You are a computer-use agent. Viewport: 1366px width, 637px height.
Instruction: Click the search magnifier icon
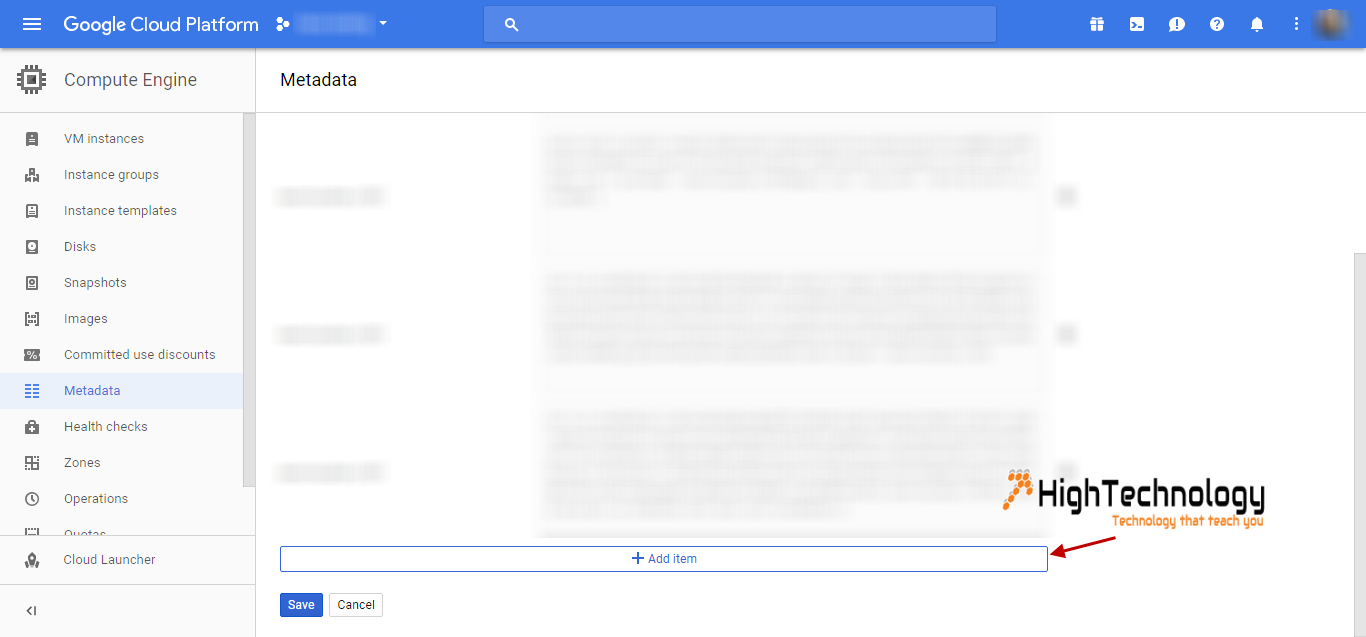(512, 24)
